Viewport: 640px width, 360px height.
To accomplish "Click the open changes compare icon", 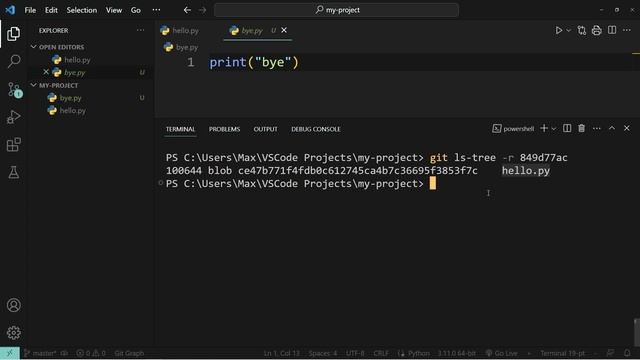I will [x=582, y=30].
